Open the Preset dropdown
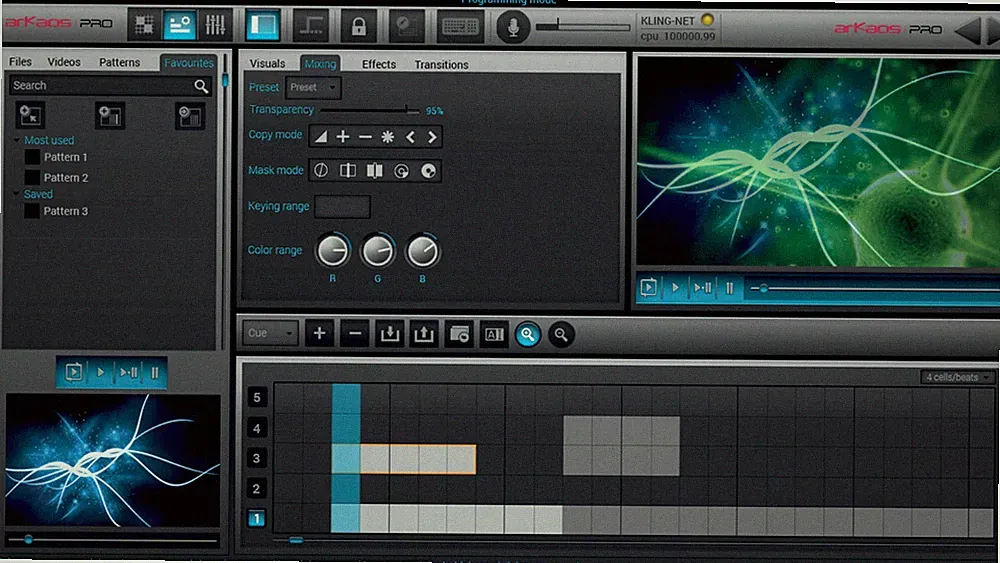1000x563 pixels. pyautogui.click(x=313, y=87)
